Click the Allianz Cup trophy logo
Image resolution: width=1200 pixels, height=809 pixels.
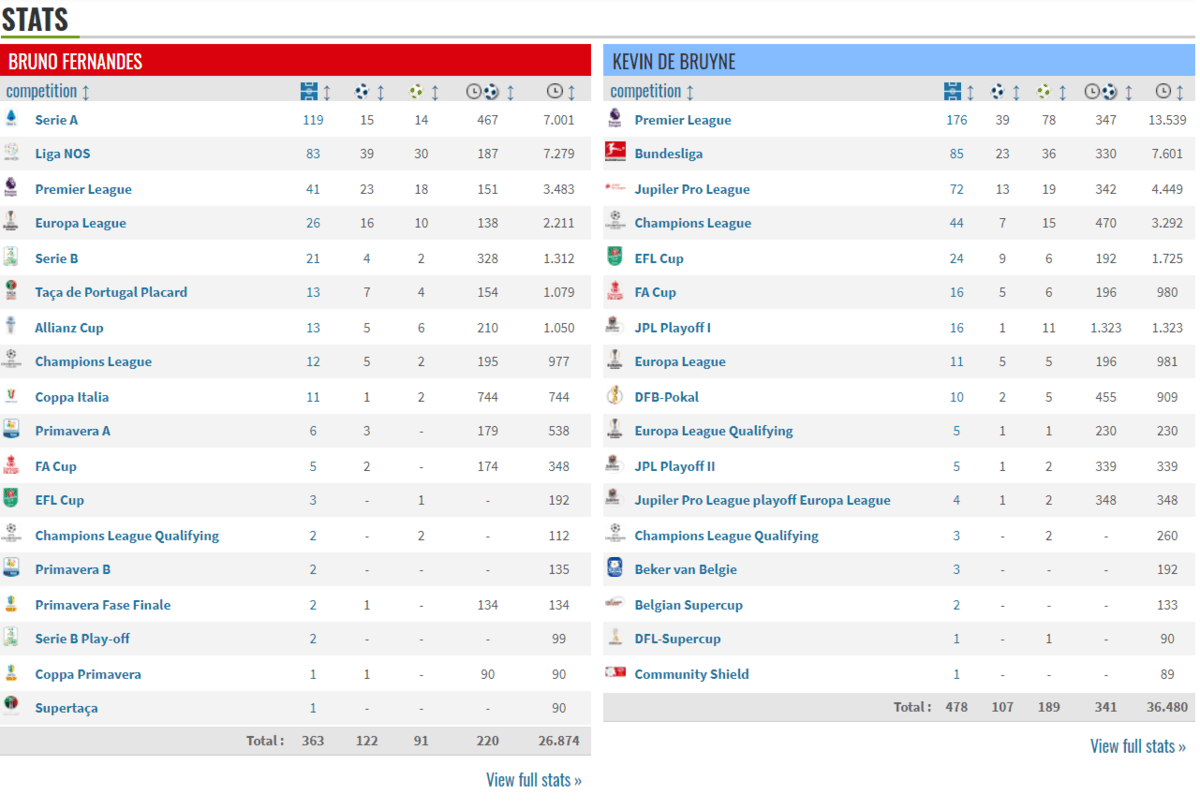[11, 326]
